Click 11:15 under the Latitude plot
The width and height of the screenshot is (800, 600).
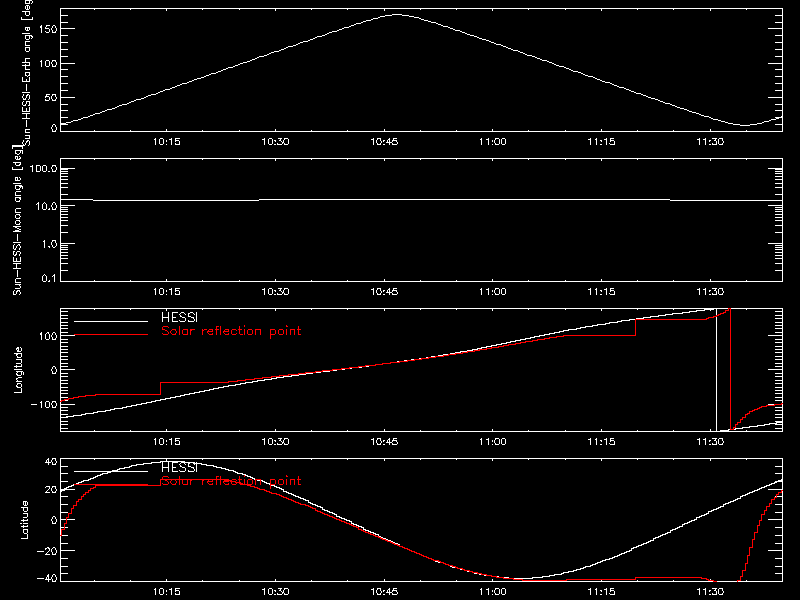coord(602,592)
